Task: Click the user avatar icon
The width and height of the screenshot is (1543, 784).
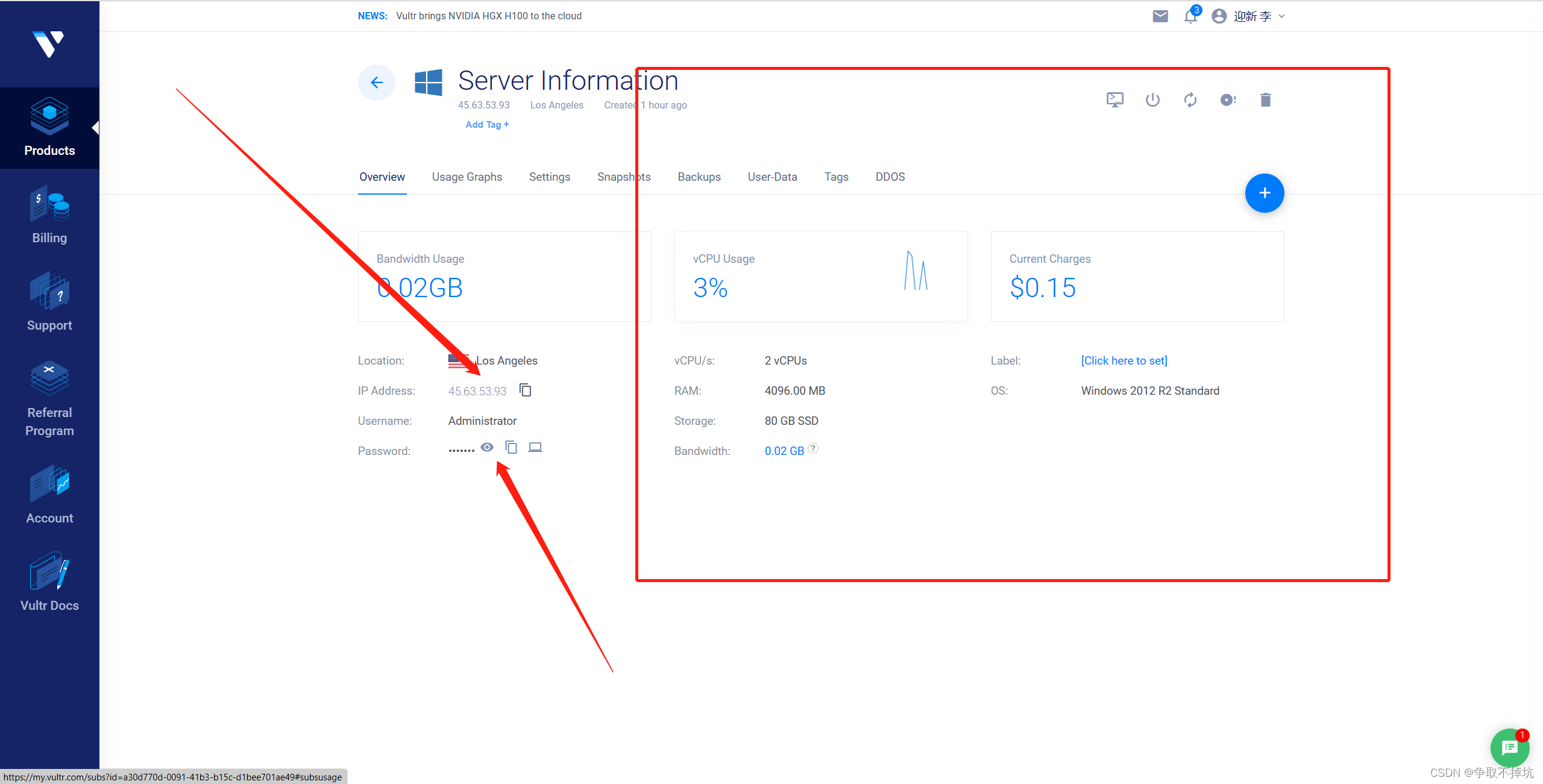Action: coord(1219,16)
